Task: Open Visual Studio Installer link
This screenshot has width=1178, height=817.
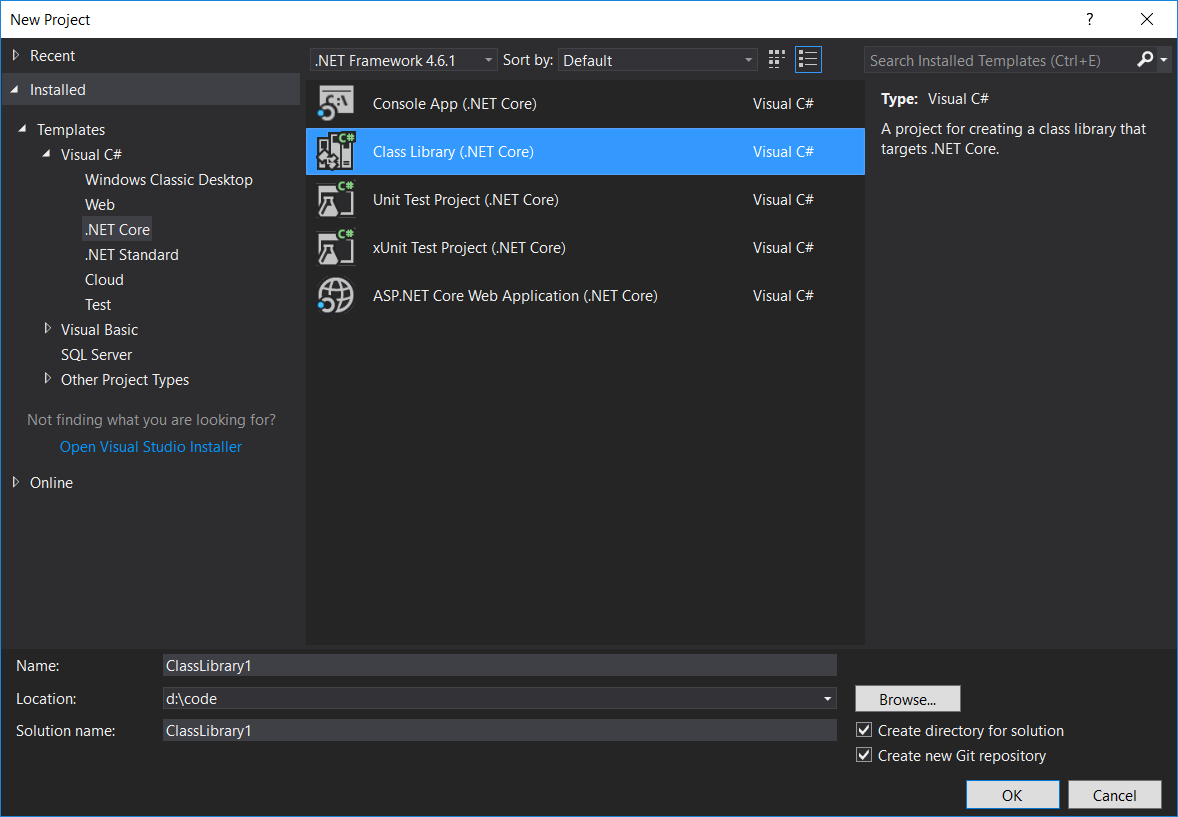Action: [x=150, y=446]
